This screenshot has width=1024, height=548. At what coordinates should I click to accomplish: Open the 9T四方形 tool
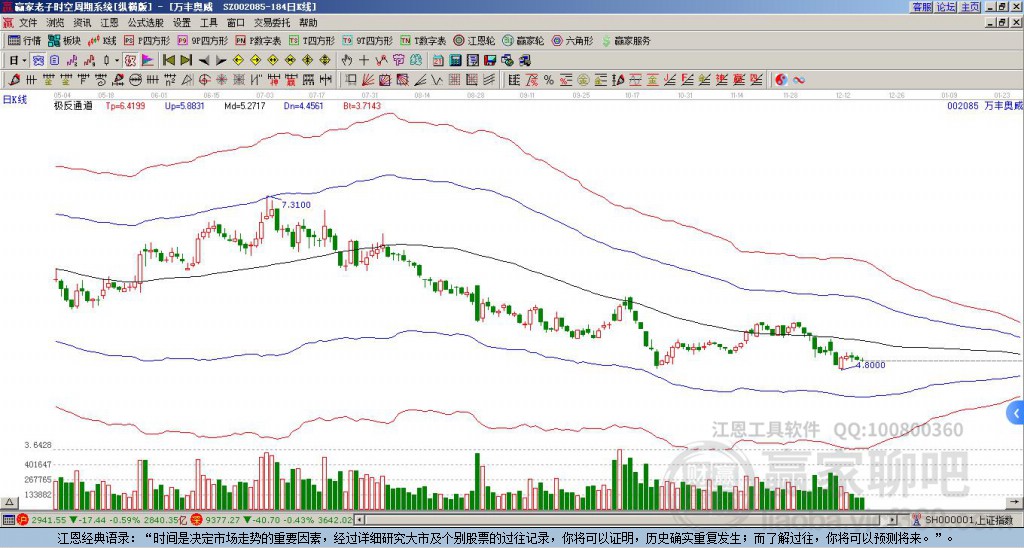(x=367, y=40)
